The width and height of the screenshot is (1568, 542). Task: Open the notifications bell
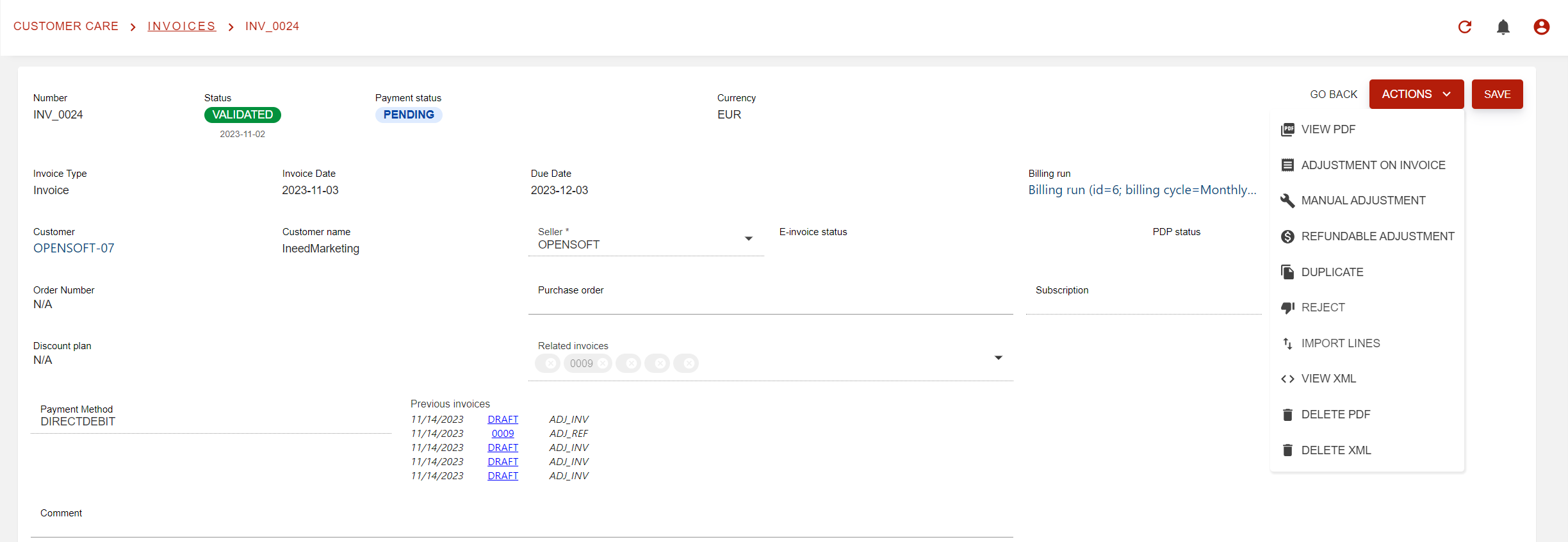point(1503,27)
